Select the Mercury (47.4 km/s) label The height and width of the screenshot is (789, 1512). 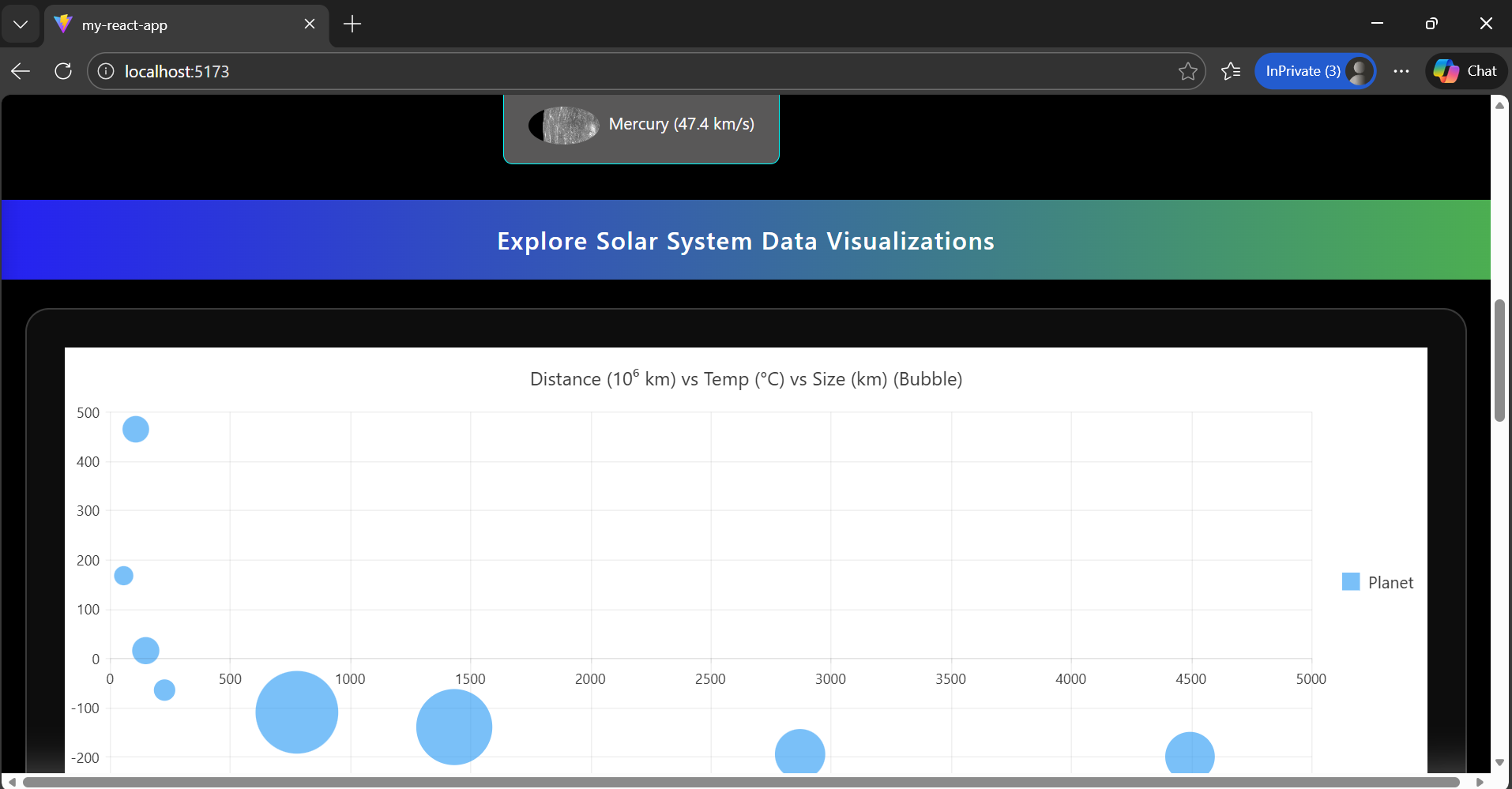click(x=682, y=124)
